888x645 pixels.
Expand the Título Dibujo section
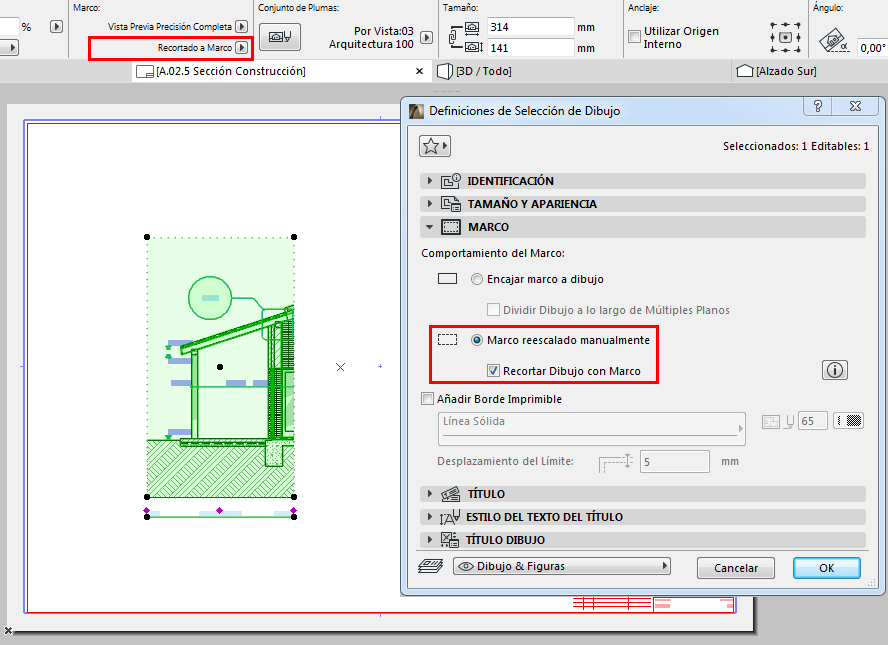coord(429,540)
